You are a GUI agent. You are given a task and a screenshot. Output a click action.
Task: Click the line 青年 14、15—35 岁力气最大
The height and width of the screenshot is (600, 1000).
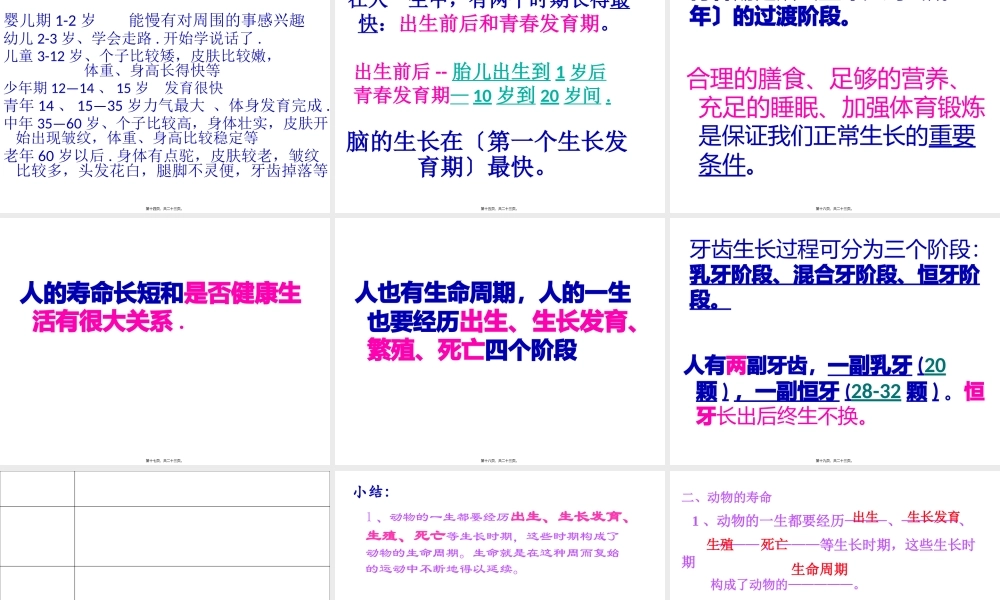tap(166, 105)
